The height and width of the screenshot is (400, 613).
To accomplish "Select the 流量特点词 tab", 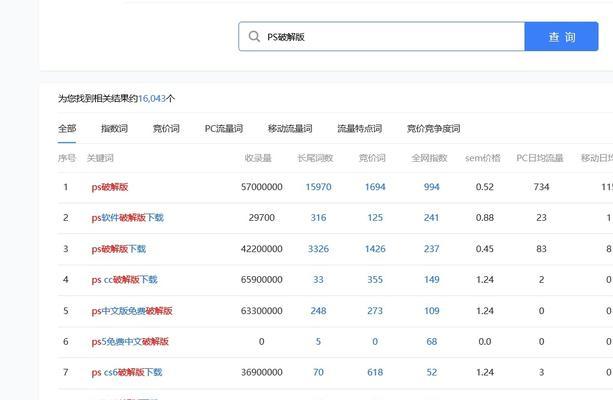I will point(359,129).
